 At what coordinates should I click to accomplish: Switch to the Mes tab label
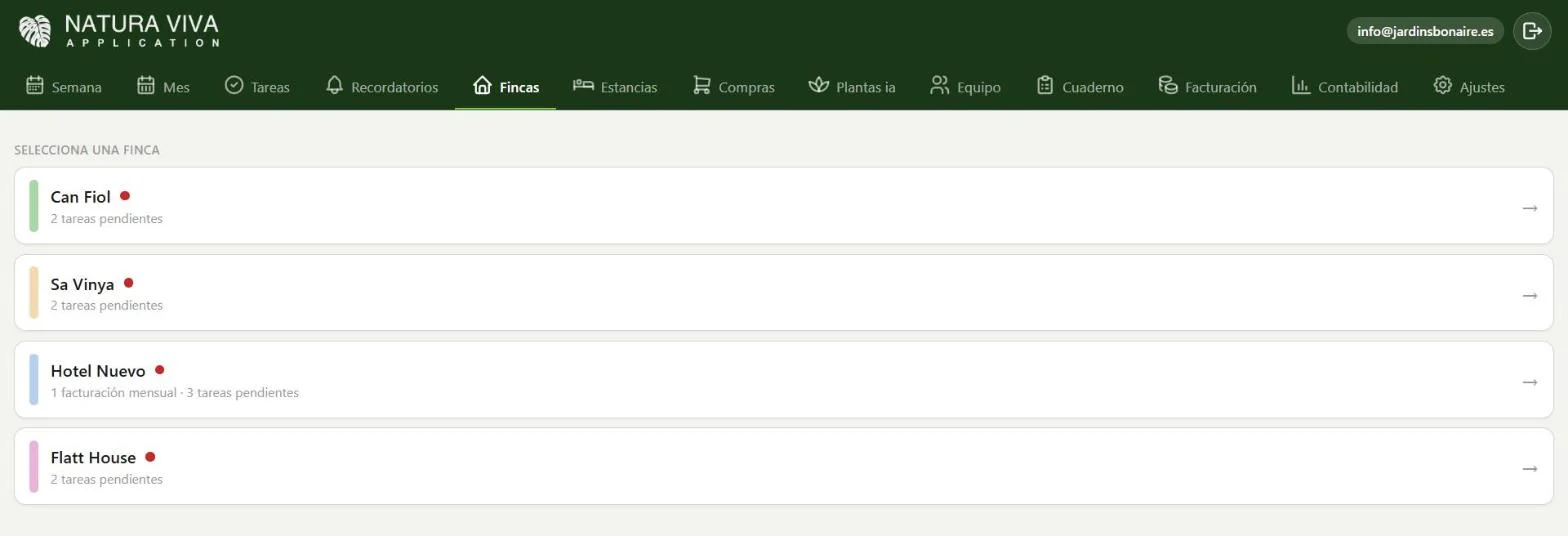(176, 87)
